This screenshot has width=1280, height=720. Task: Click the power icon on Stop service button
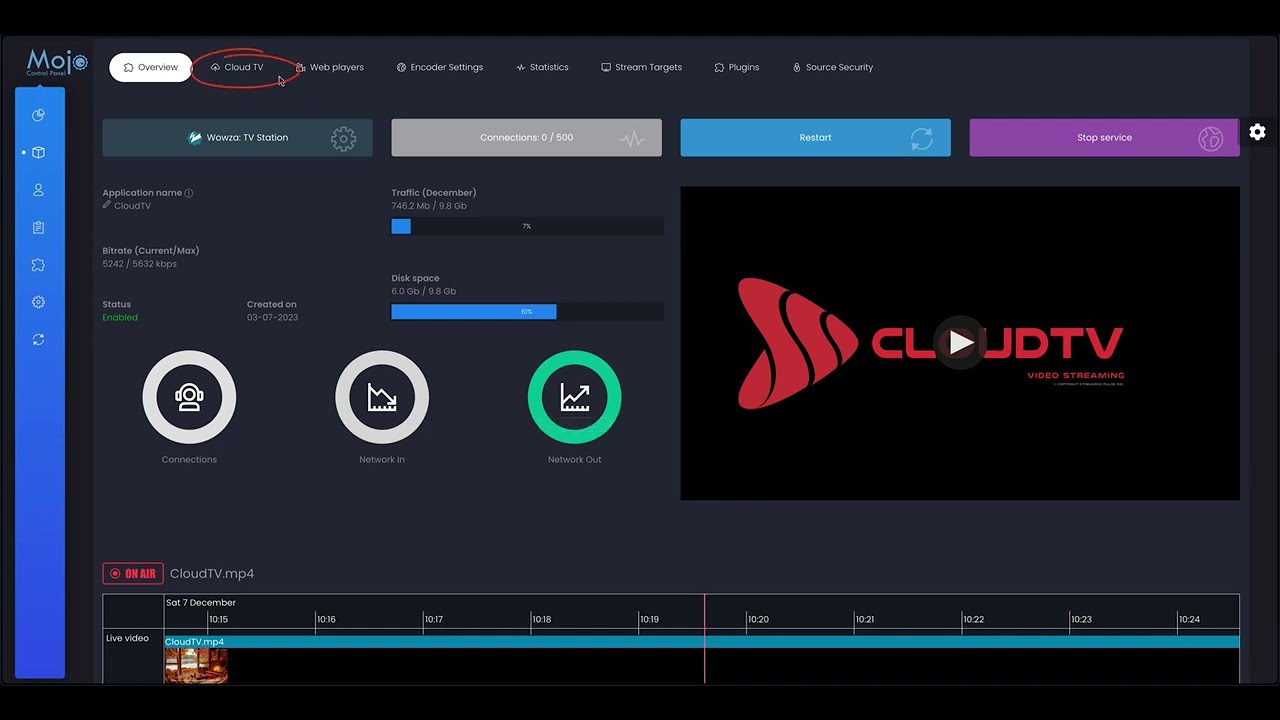[1210, 139]
